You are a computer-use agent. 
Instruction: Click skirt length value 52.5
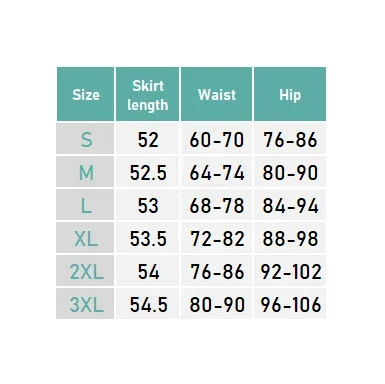(147, 172)
